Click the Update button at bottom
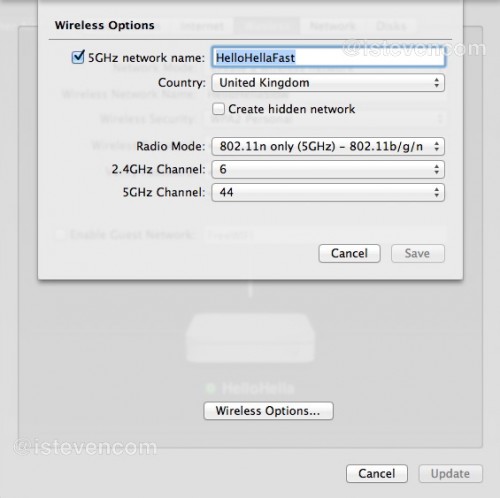The width and height of the screenshot is (500, 498). point(450,473)
